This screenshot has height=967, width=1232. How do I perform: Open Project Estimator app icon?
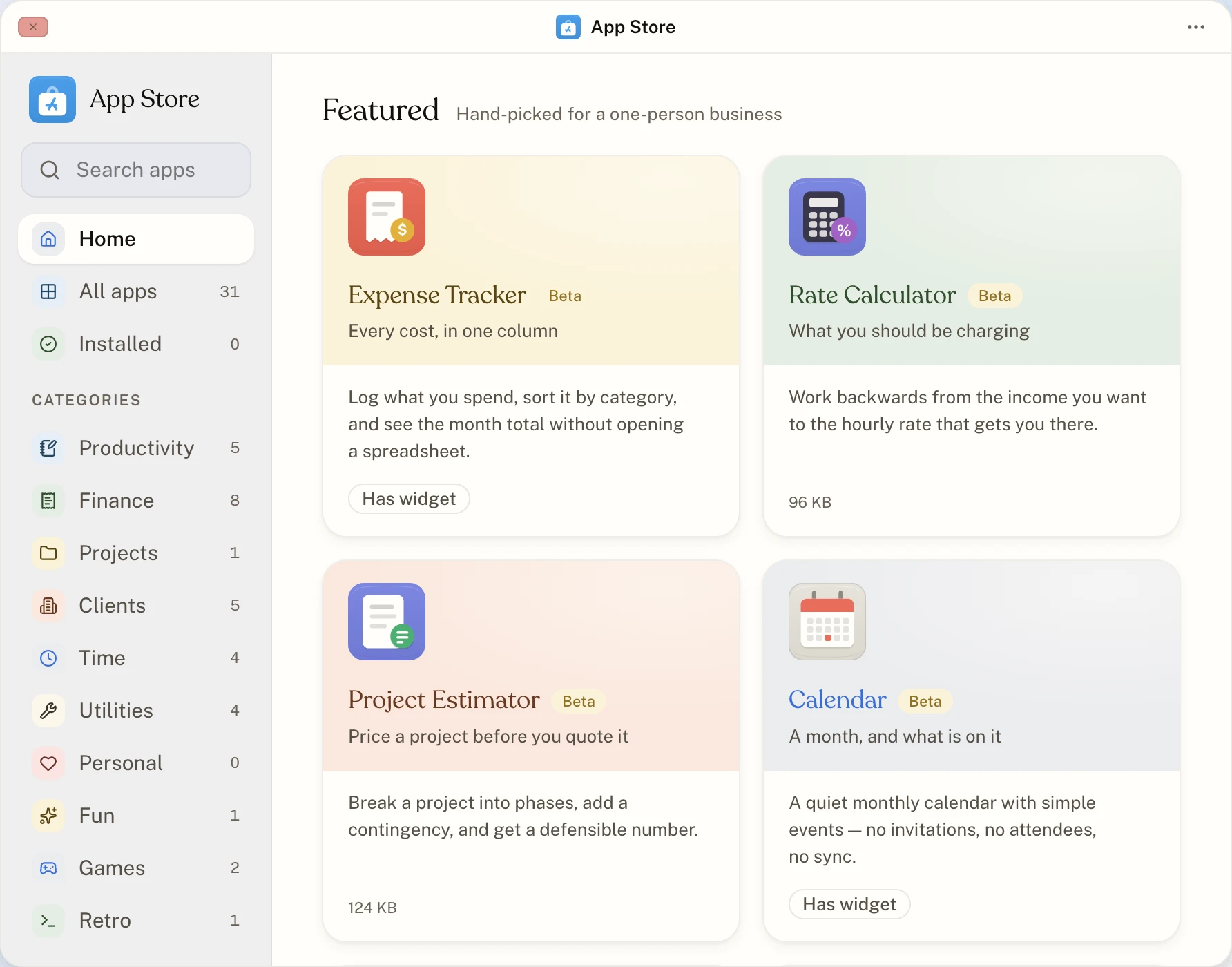point(387,622)
